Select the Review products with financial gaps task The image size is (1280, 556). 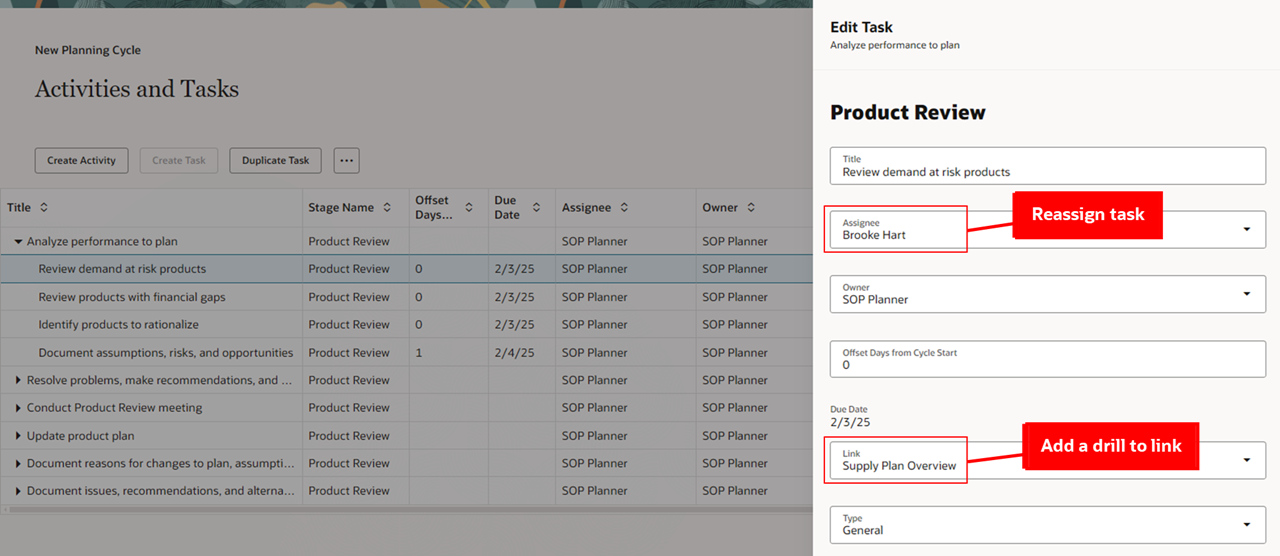tap(132, 297)
